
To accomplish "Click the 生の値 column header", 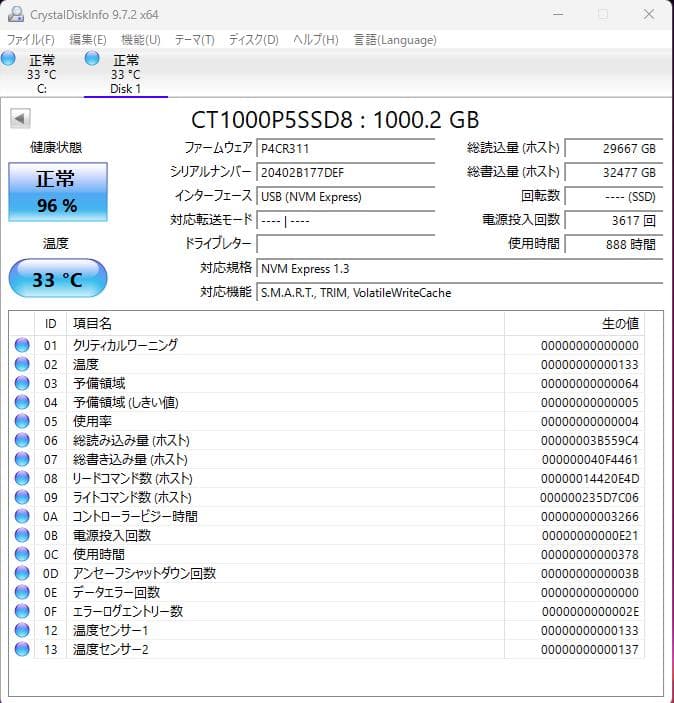I will click(574, 323).
